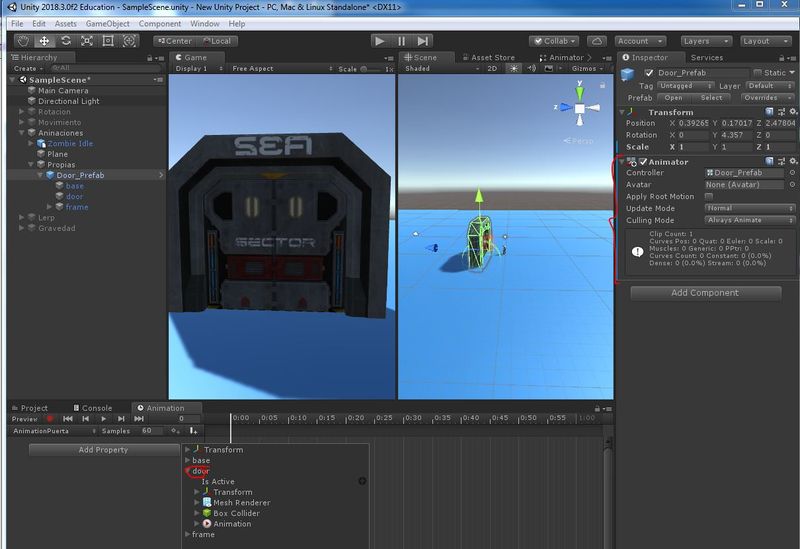Open the Assets menu
Viewport: 800px width, 549px height.
66,24
